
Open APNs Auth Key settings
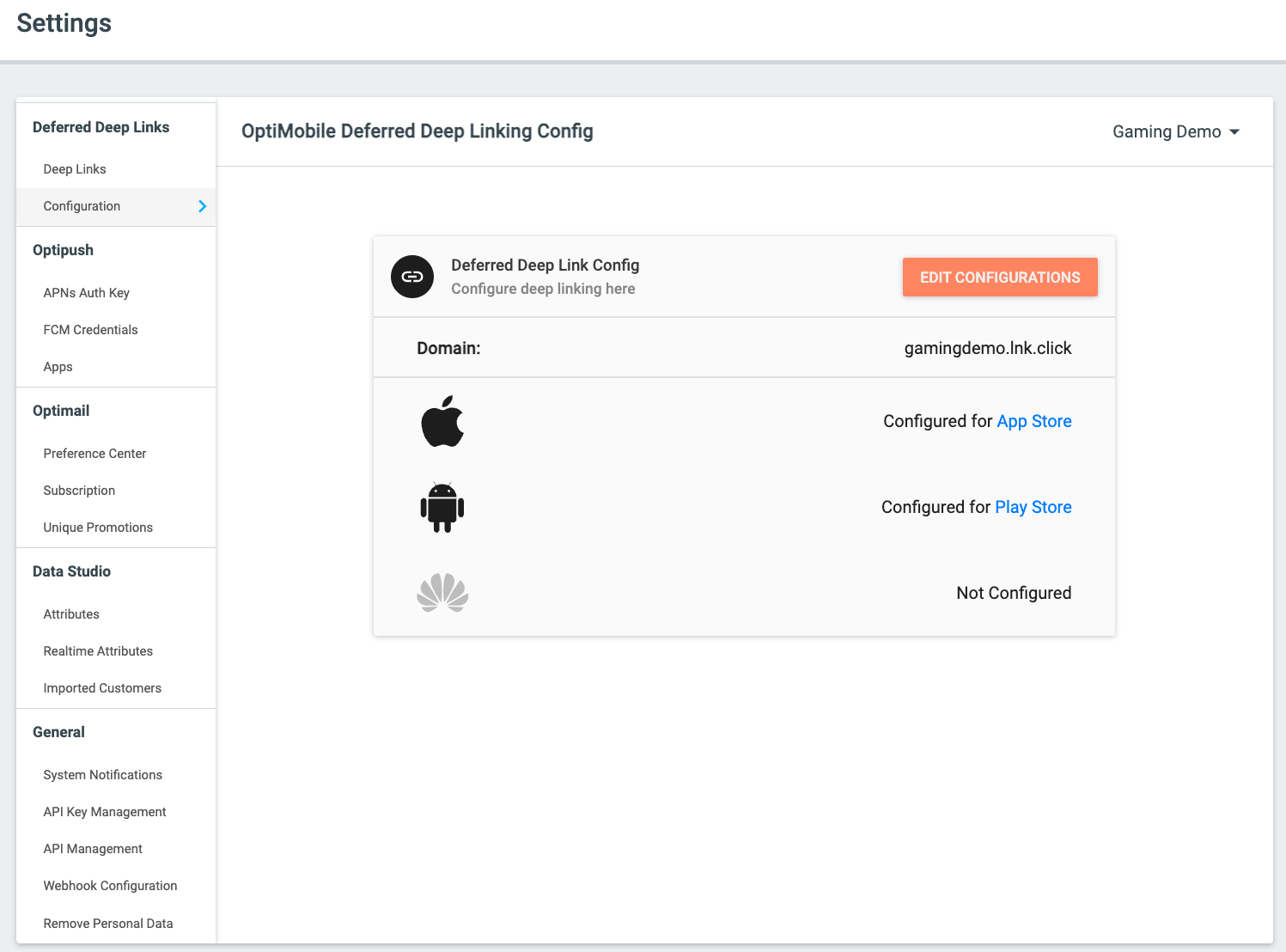tap(87, 293)
